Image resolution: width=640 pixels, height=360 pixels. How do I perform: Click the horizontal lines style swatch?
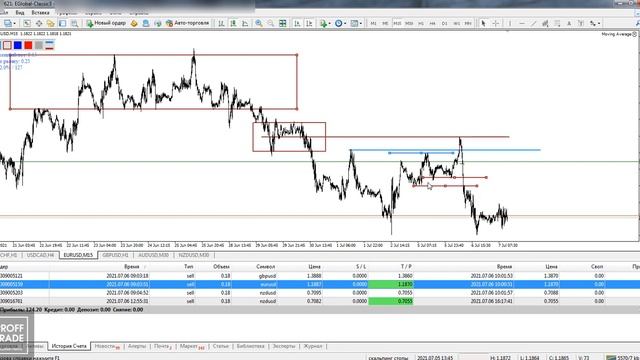49,45
